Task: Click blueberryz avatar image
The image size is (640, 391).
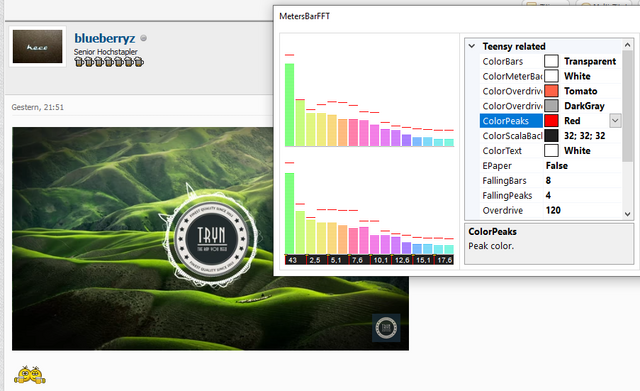Action: pos(38,47)
